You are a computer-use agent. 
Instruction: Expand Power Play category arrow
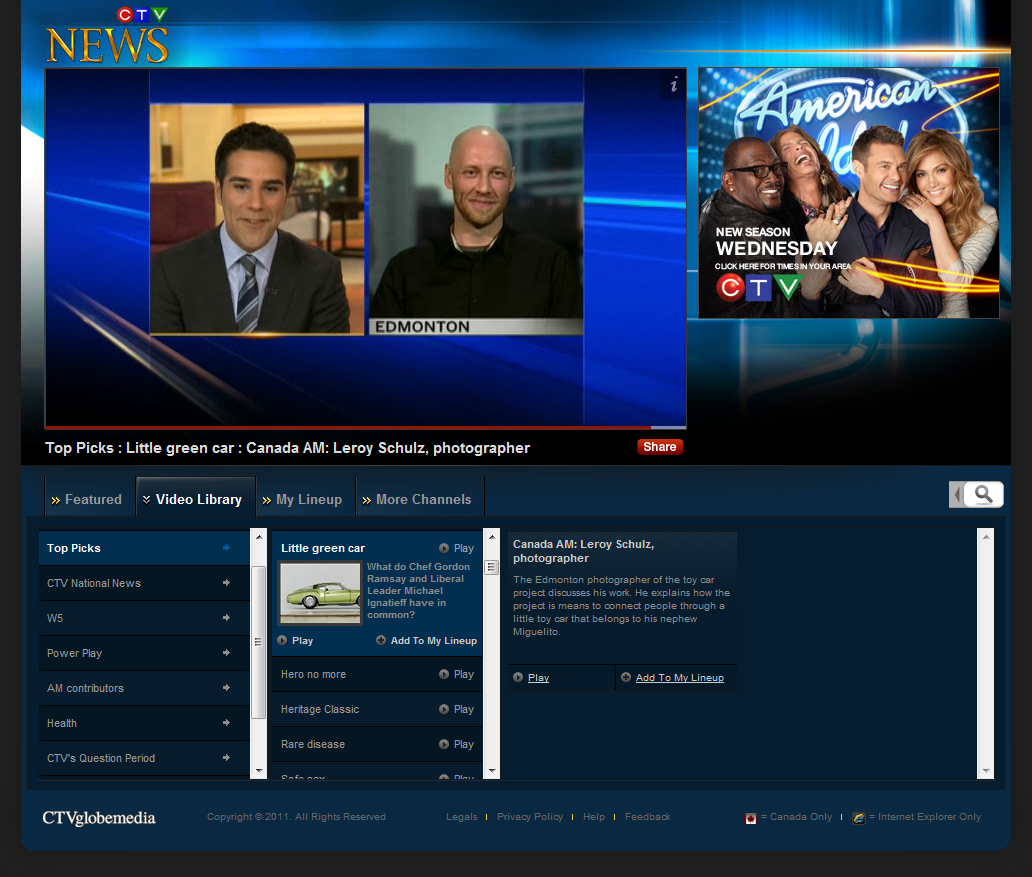[226, 652]
